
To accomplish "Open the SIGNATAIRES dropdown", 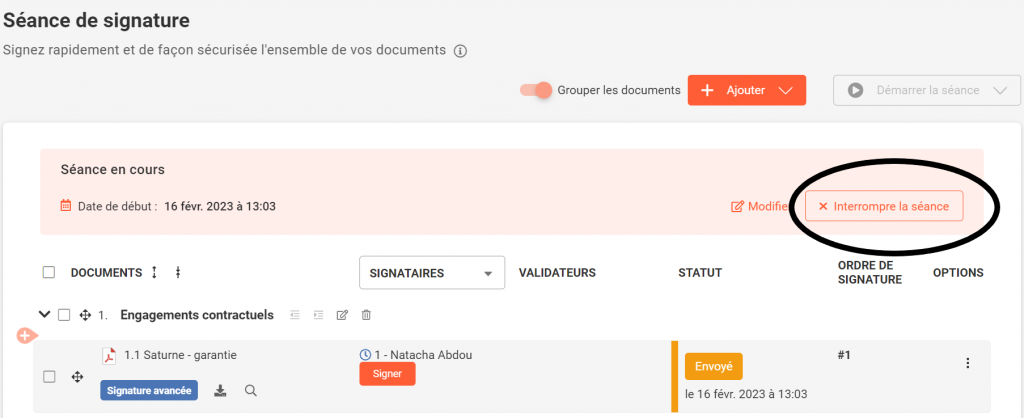I will pos(432,273).
